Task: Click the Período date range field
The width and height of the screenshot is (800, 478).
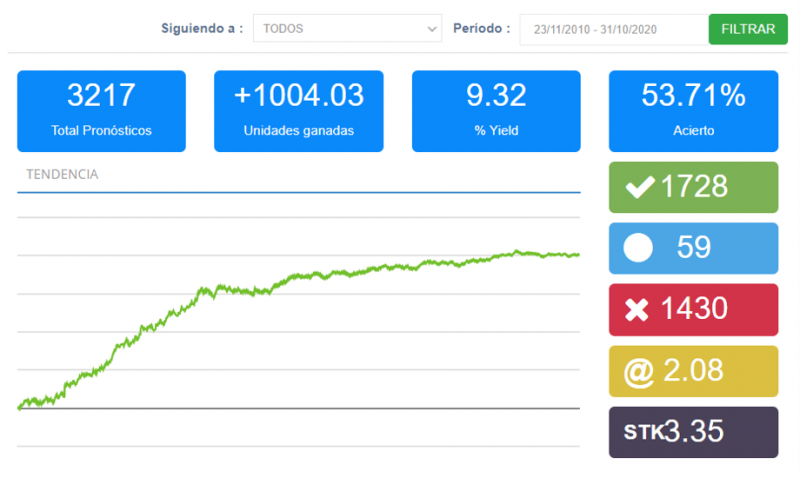Action: click(614, 30)
